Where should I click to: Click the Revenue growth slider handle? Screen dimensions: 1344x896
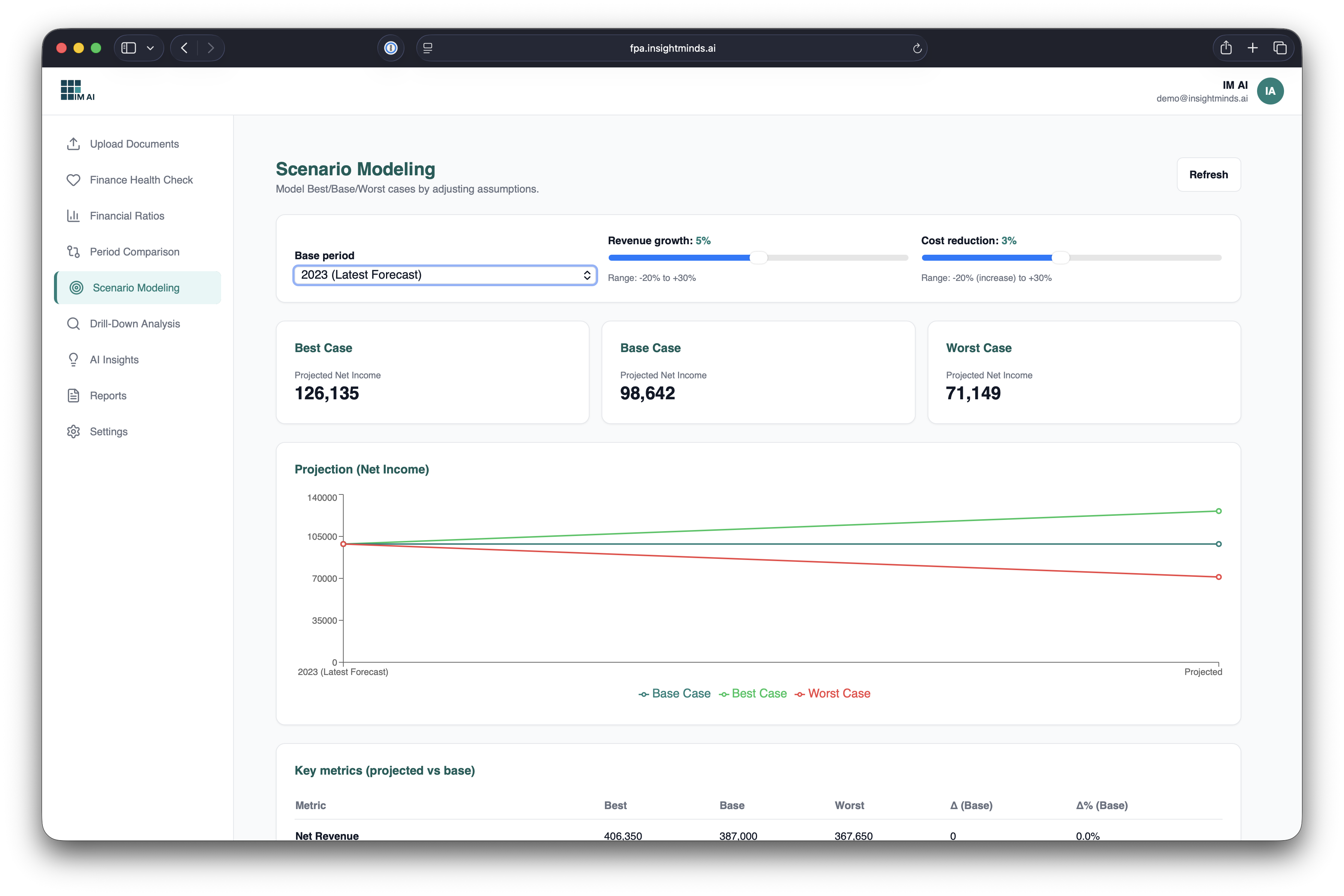point(758,258)
